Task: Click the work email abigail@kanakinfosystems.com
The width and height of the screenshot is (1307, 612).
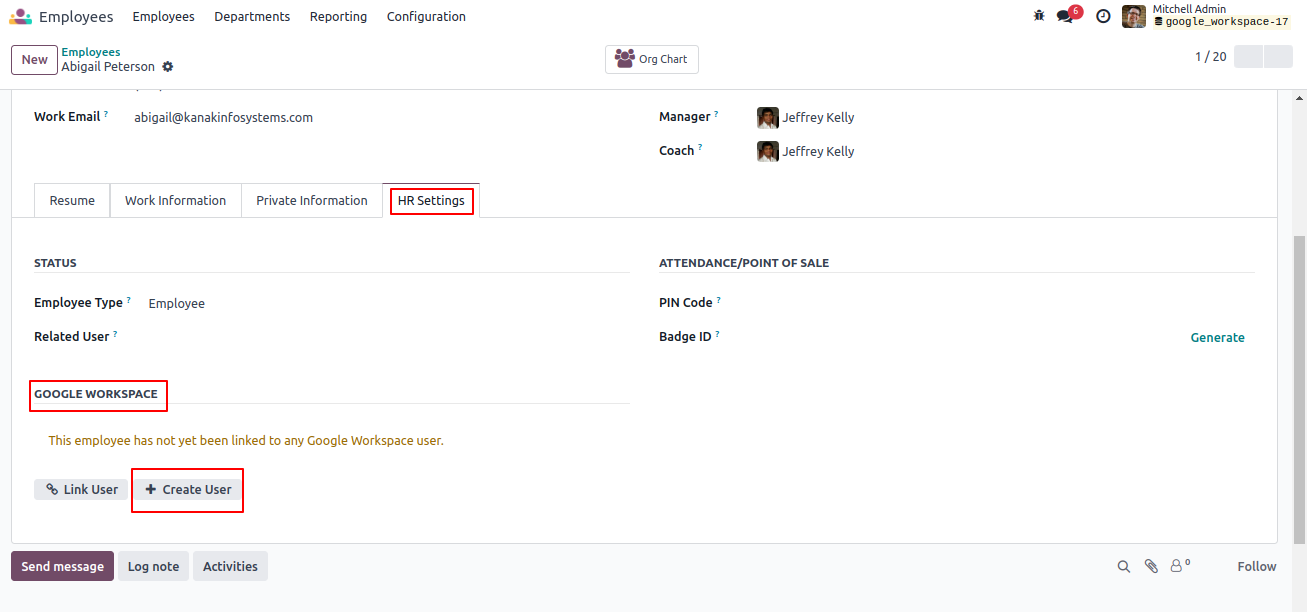Action: point(224,117)
